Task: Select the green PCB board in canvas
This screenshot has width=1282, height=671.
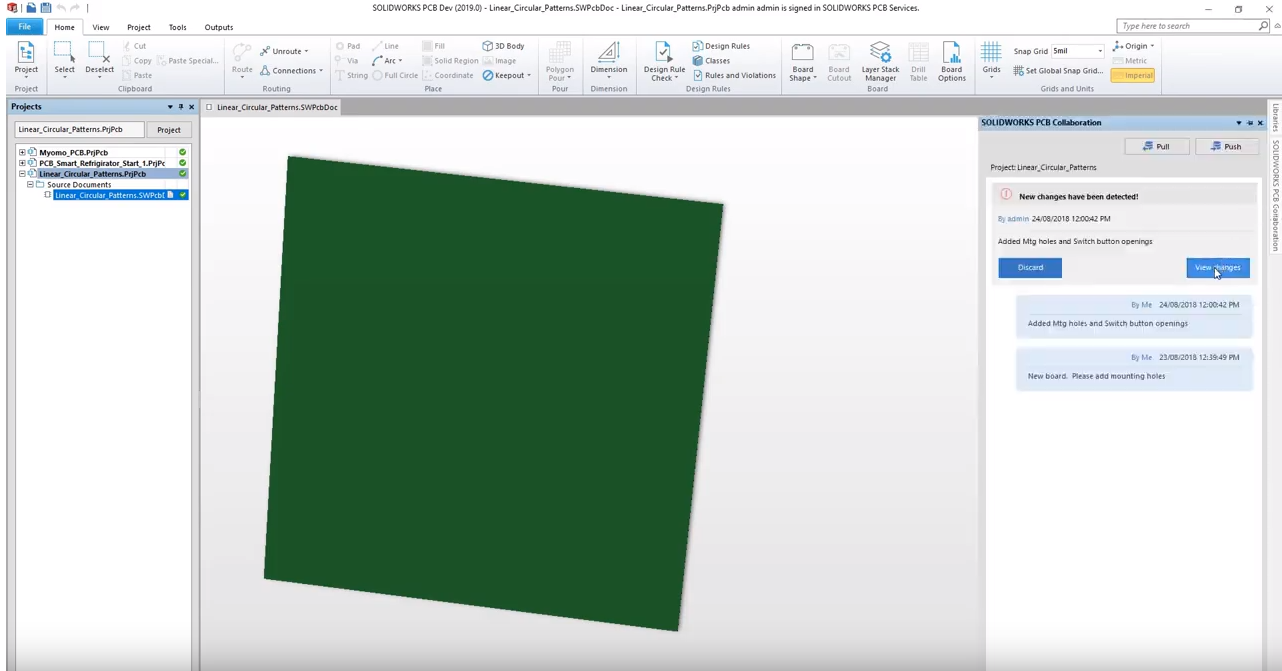Action: pos(493,392)
